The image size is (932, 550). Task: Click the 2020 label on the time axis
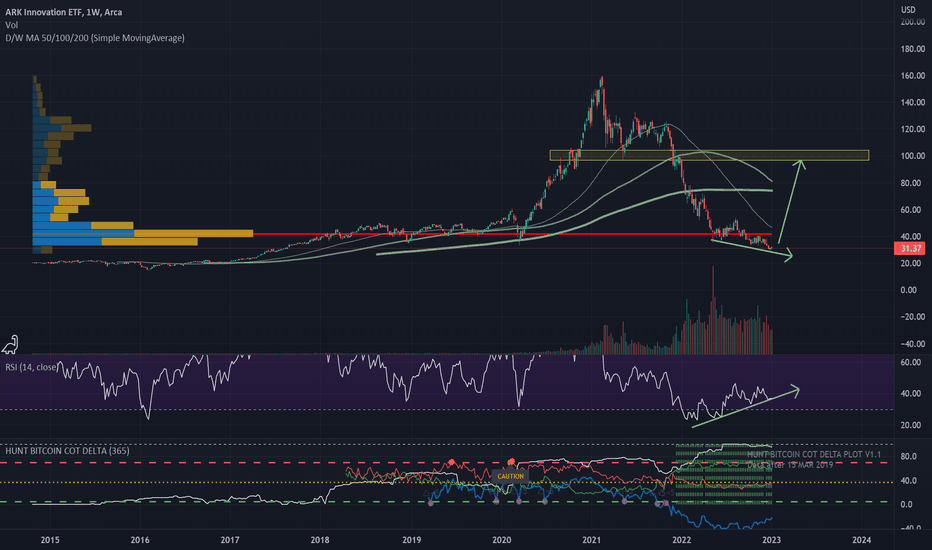(502, 540)
